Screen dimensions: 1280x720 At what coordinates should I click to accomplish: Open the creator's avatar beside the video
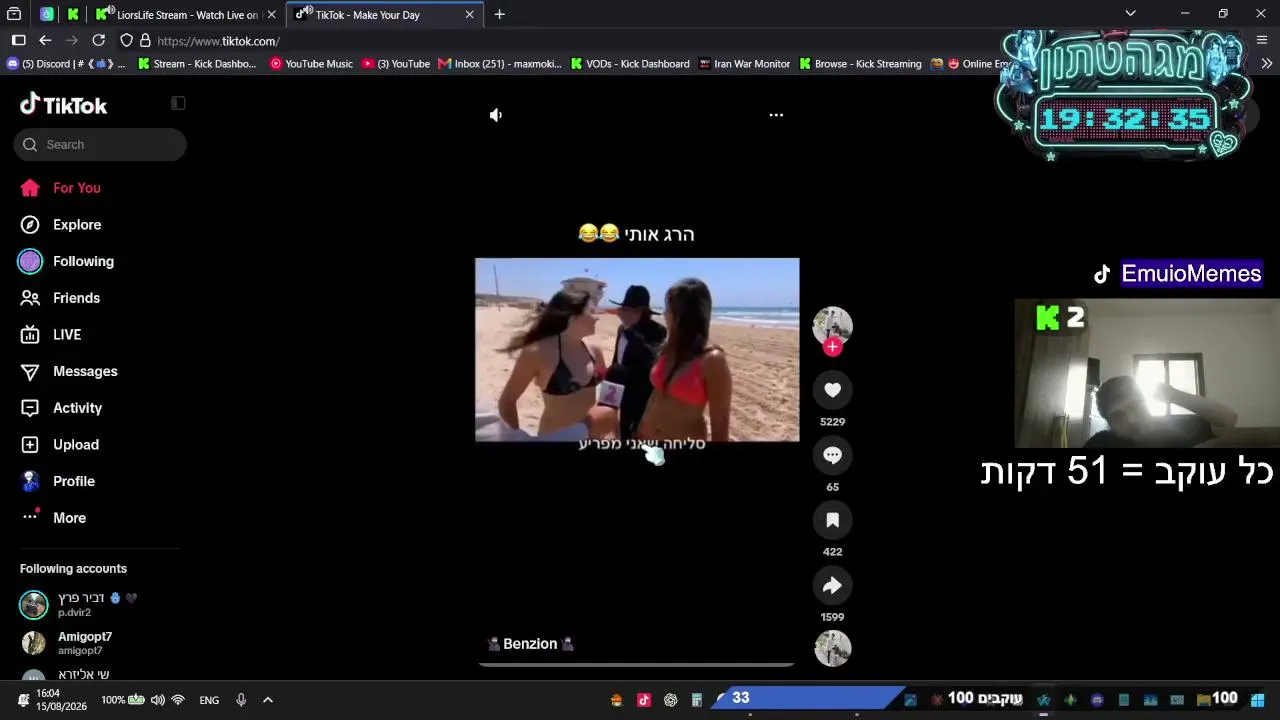point(832,326)
